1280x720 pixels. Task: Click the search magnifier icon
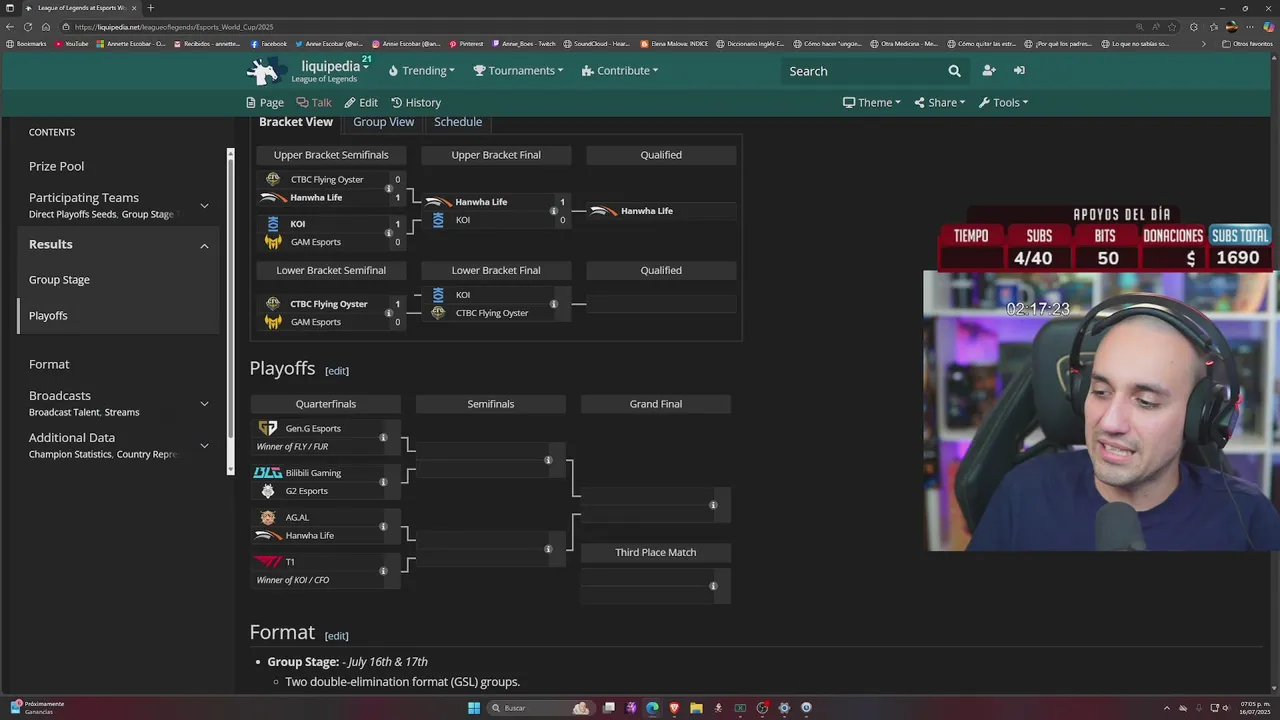[x=954, y=71]
